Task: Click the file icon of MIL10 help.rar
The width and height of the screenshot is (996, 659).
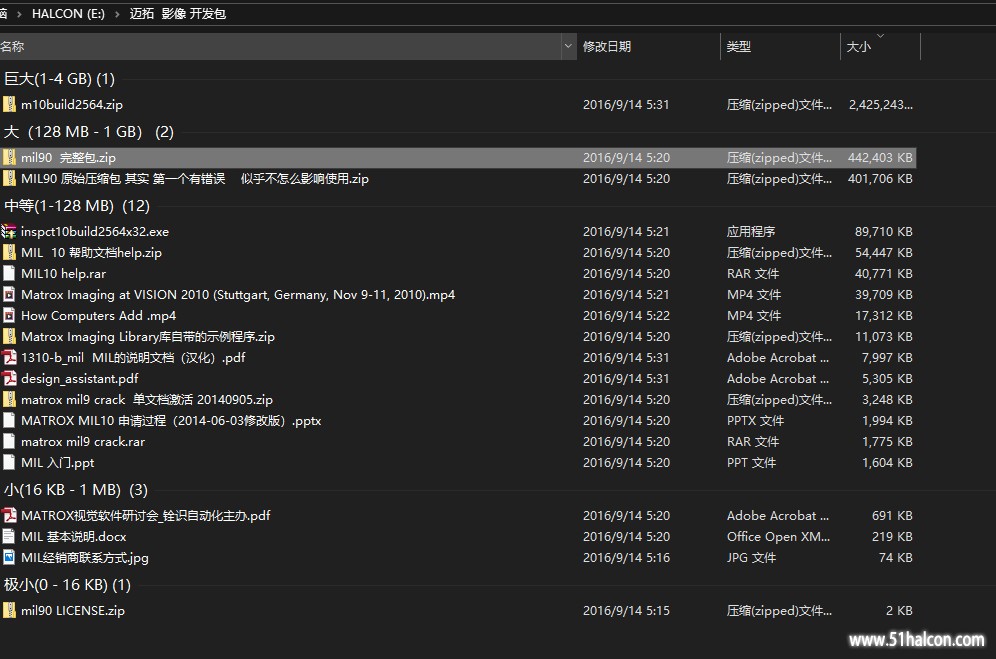Action: point(9,273)
